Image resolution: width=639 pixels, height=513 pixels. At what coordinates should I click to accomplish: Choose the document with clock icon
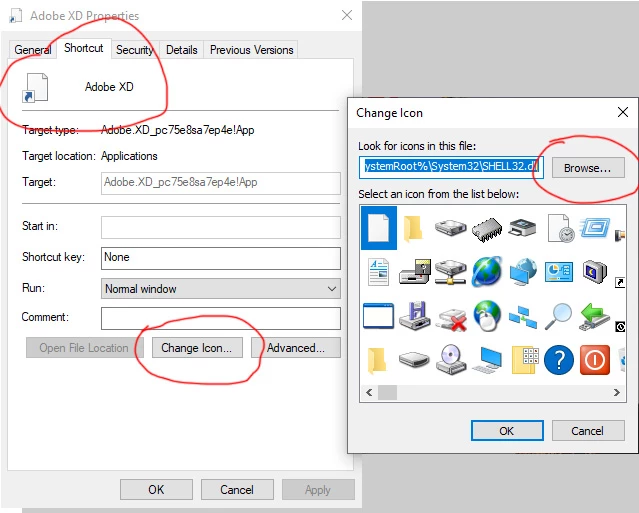(x=560, y=228)
